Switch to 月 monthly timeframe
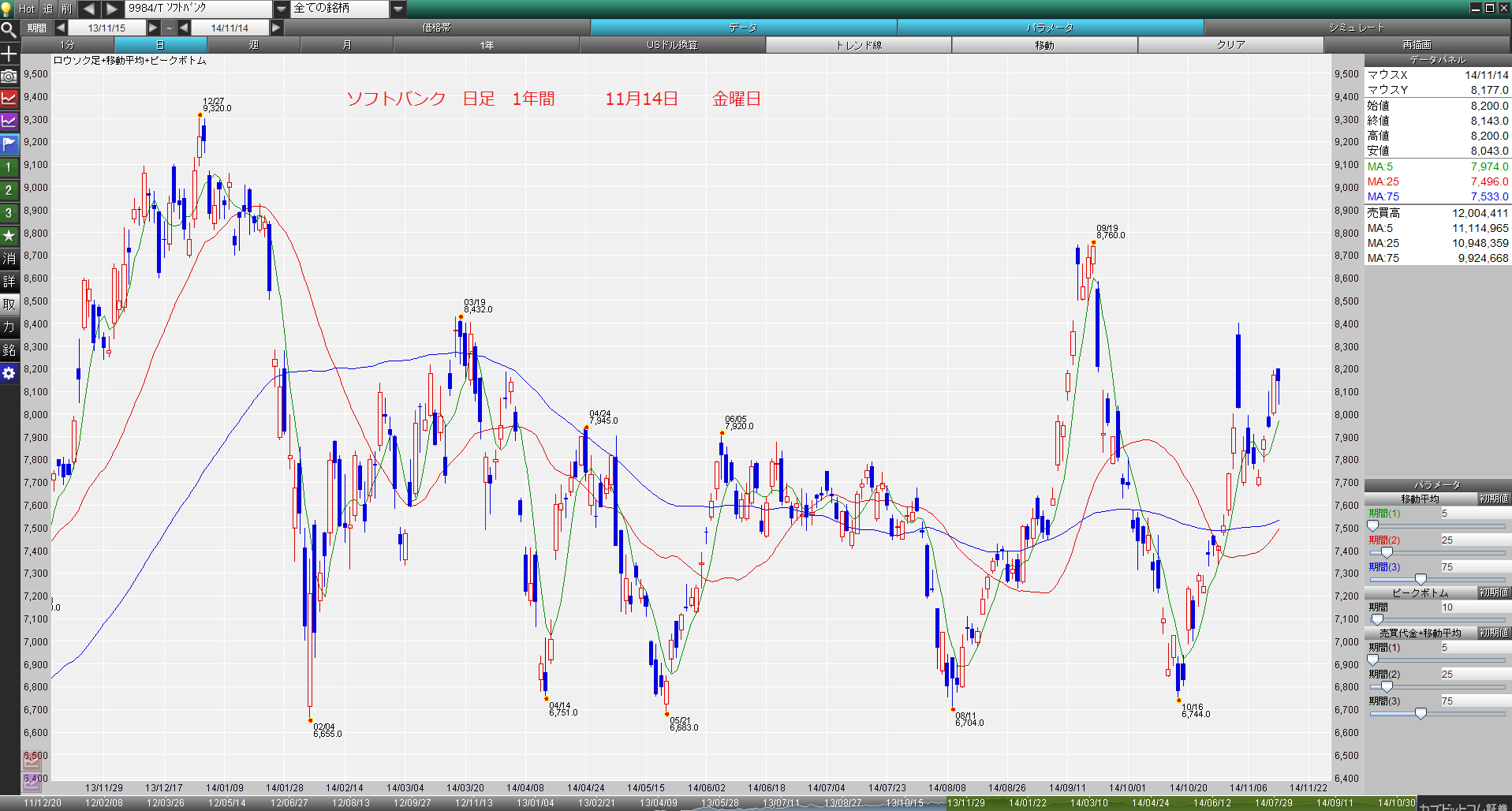This screenshot has height=811, width=1512. point(346,45)
